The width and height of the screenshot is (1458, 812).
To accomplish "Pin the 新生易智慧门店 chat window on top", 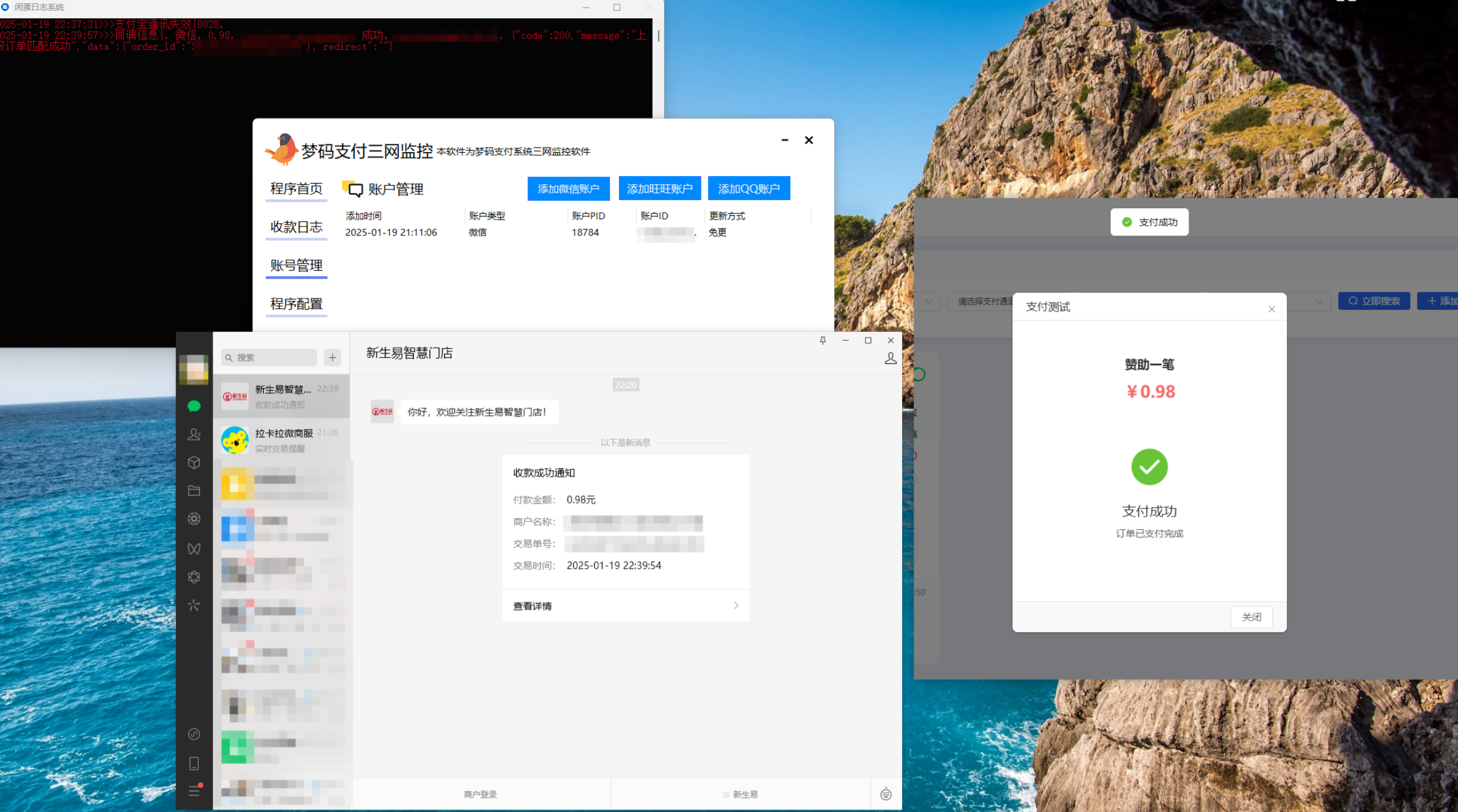I will coord(823,341).
